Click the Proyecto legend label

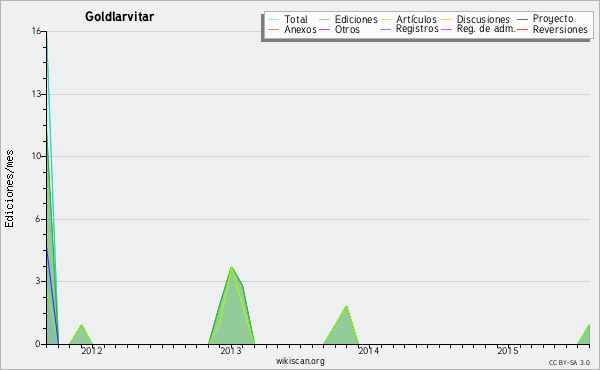tap(553, 19)
